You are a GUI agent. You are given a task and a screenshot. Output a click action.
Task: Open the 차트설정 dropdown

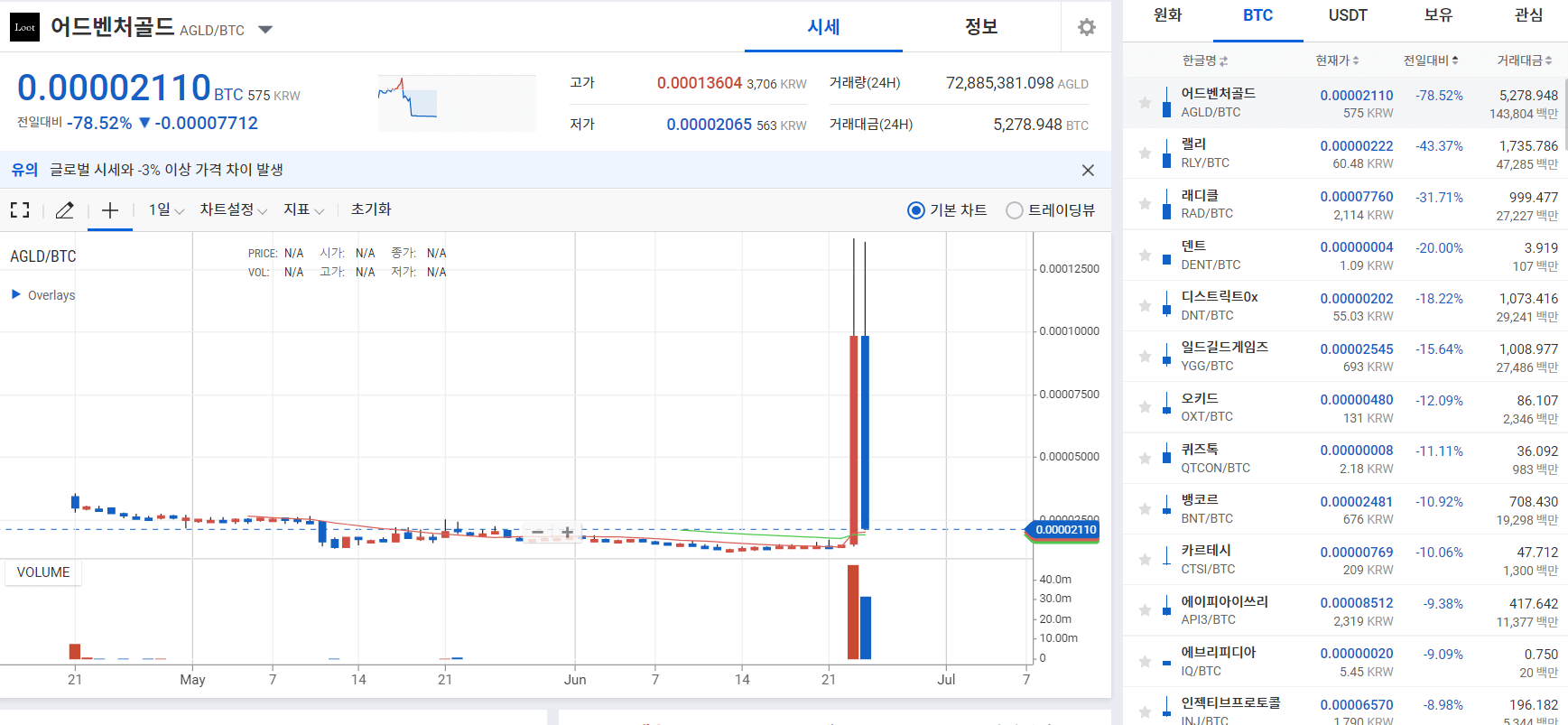233,209
